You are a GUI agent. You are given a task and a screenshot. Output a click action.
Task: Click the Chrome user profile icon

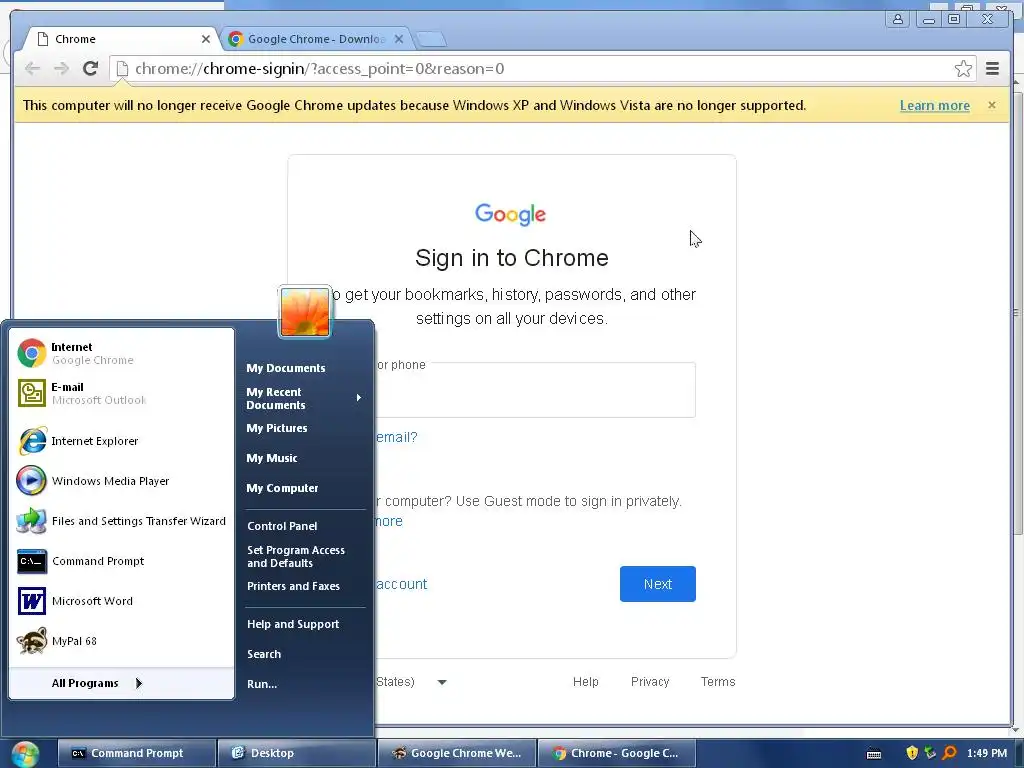(x=898, y=19)
